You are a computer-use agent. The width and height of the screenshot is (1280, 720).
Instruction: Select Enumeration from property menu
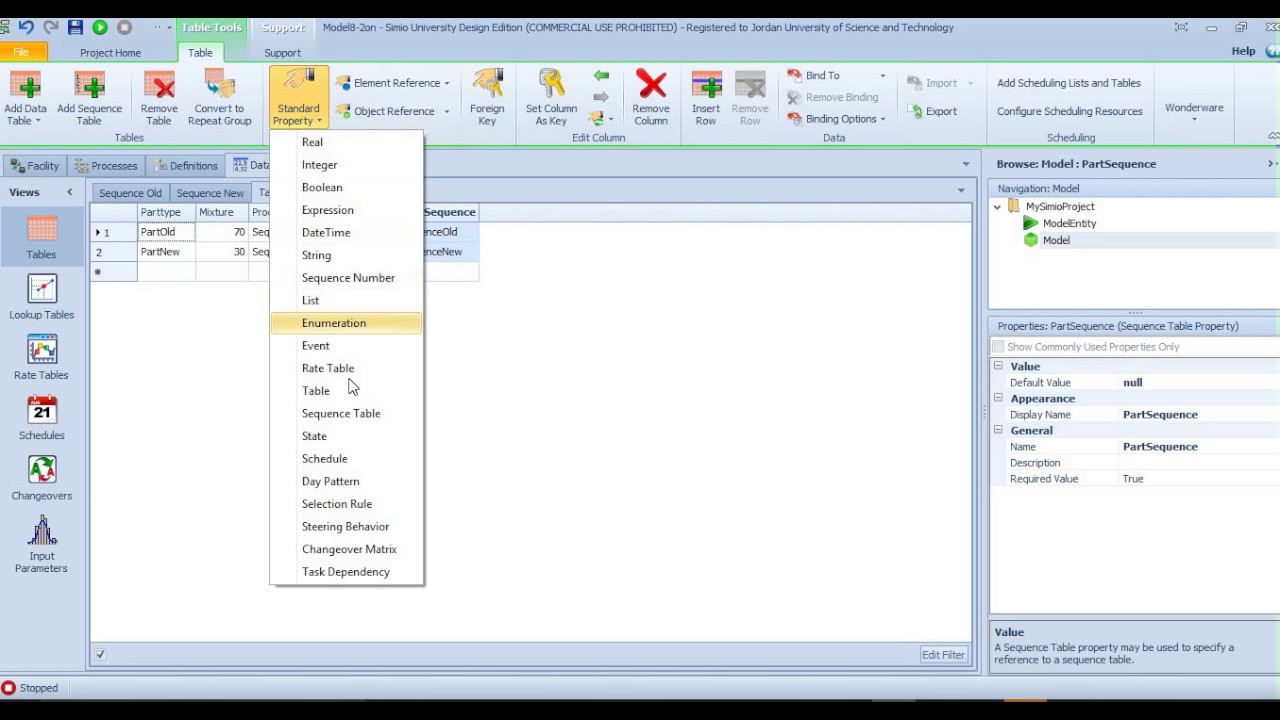pyautogui.click(x=346, y=323)
